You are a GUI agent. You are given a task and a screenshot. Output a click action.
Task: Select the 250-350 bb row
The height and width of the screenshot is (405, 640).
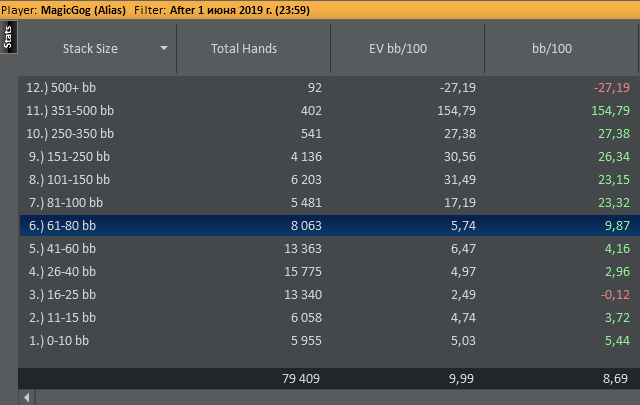pos(330,134)
